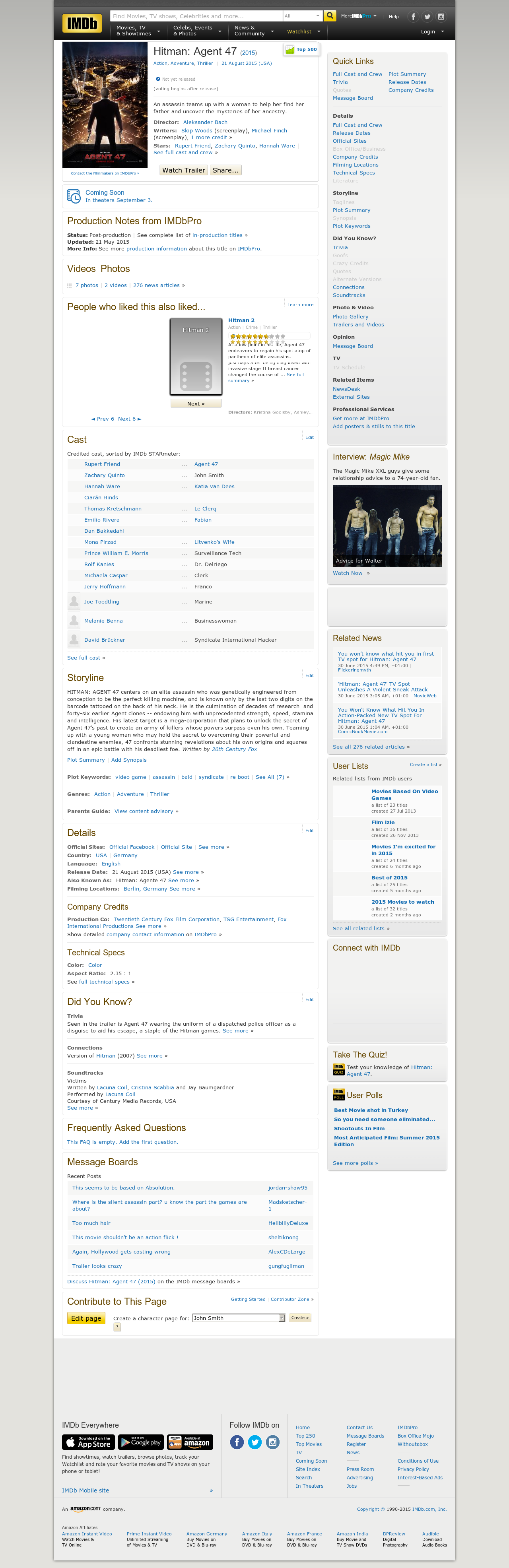
Task: Open 'View content advisory' parents guide link
Action: [144, 811]
